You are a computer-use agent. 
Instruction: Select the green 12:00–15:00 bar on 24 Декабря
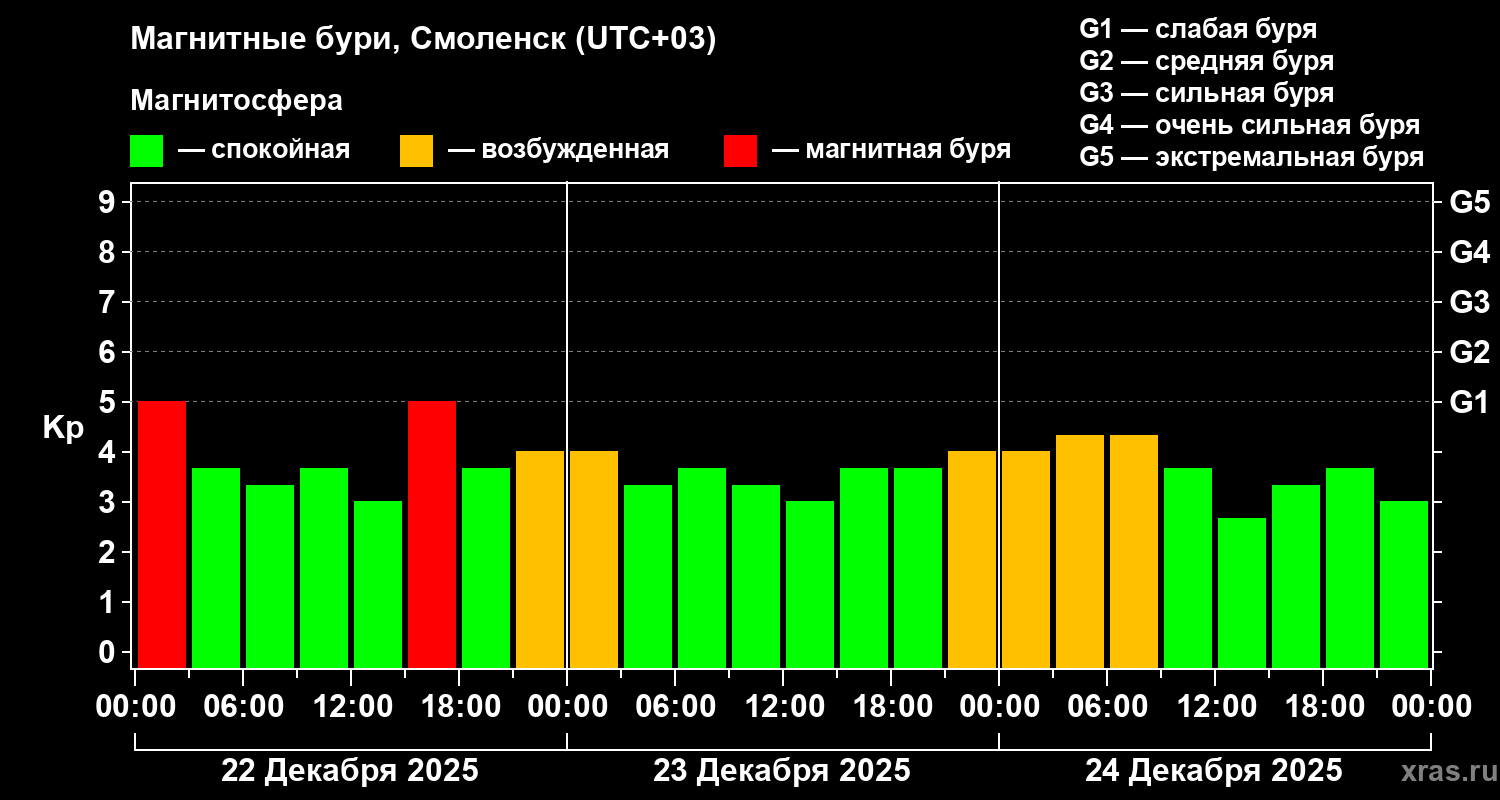[1242, 592]
